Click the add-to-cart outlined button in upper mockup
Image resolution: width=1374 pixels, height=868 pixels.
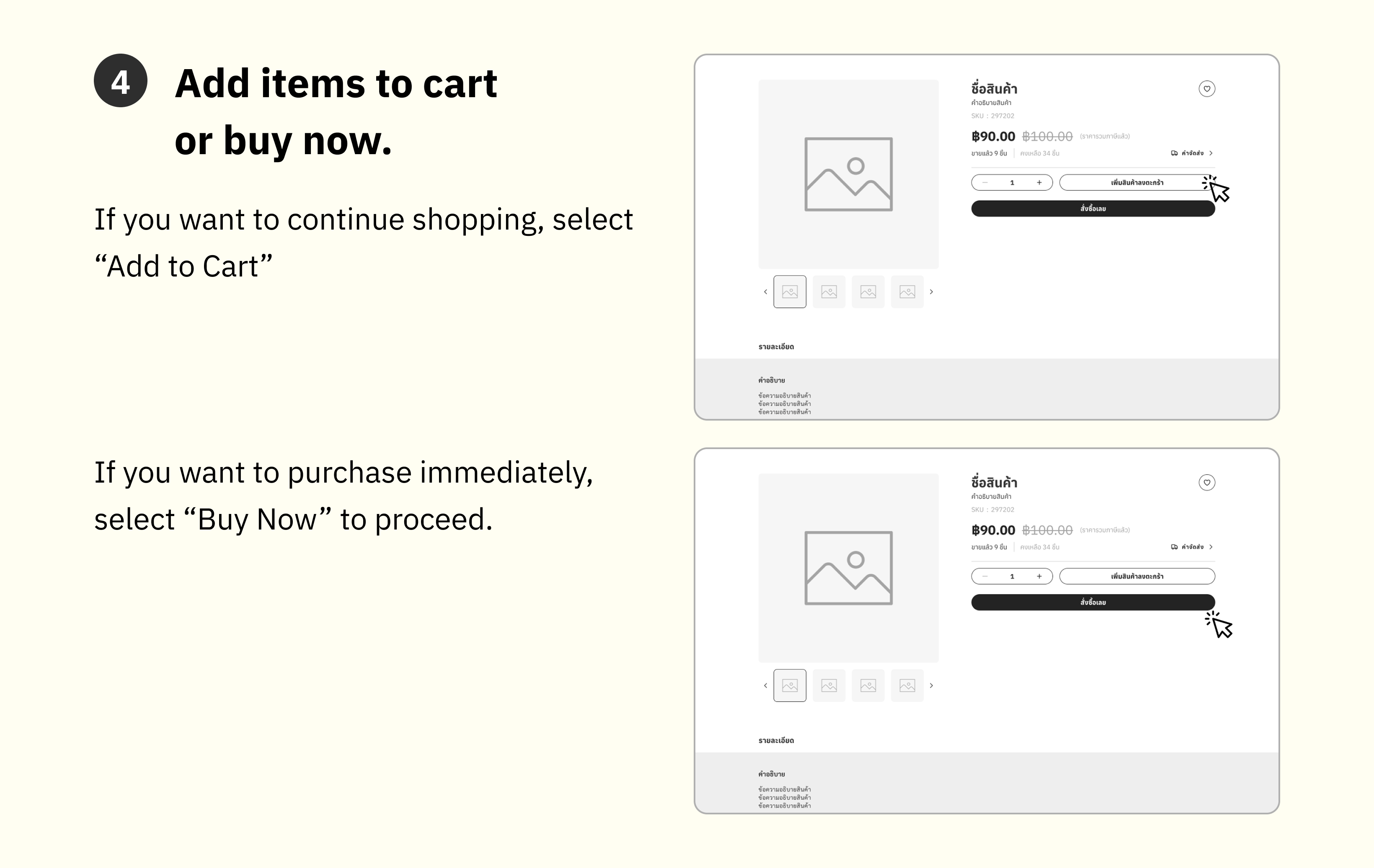[x=1137, y=183]
